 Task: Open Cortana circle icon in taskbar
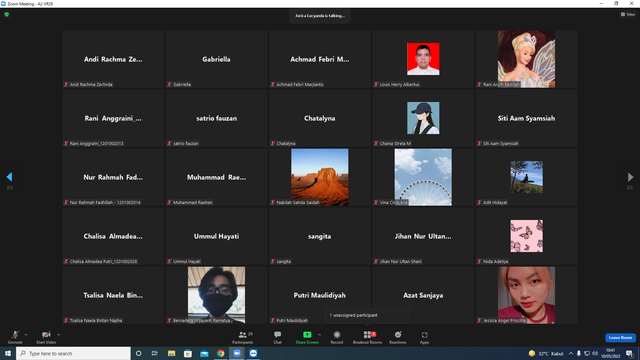(x=139, y=353)
